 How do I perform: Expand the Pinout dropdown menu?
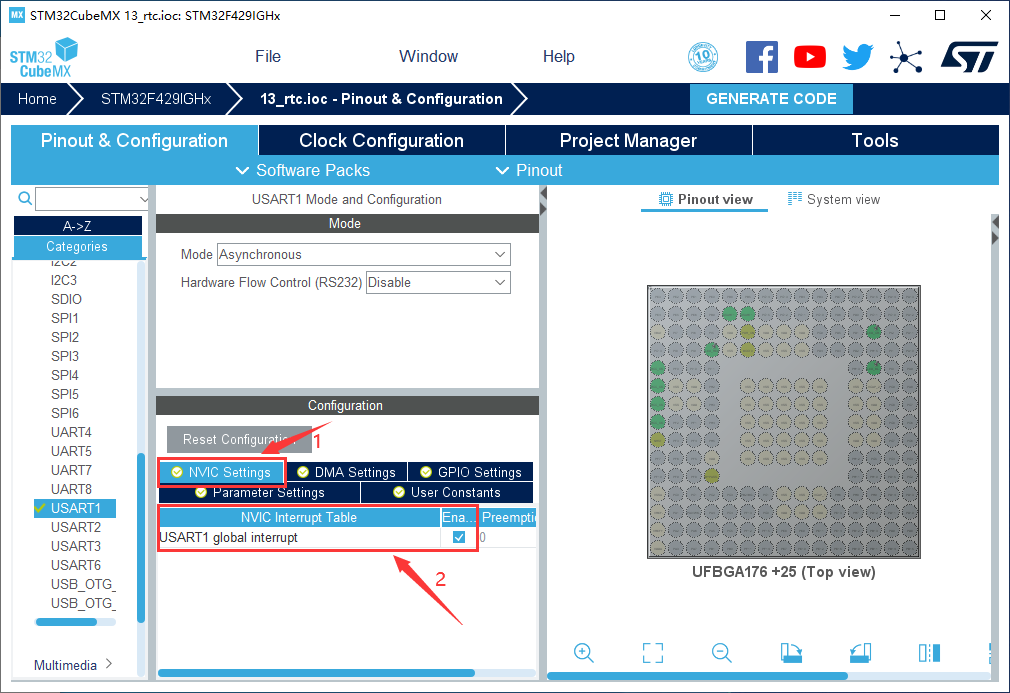point(529,170)
